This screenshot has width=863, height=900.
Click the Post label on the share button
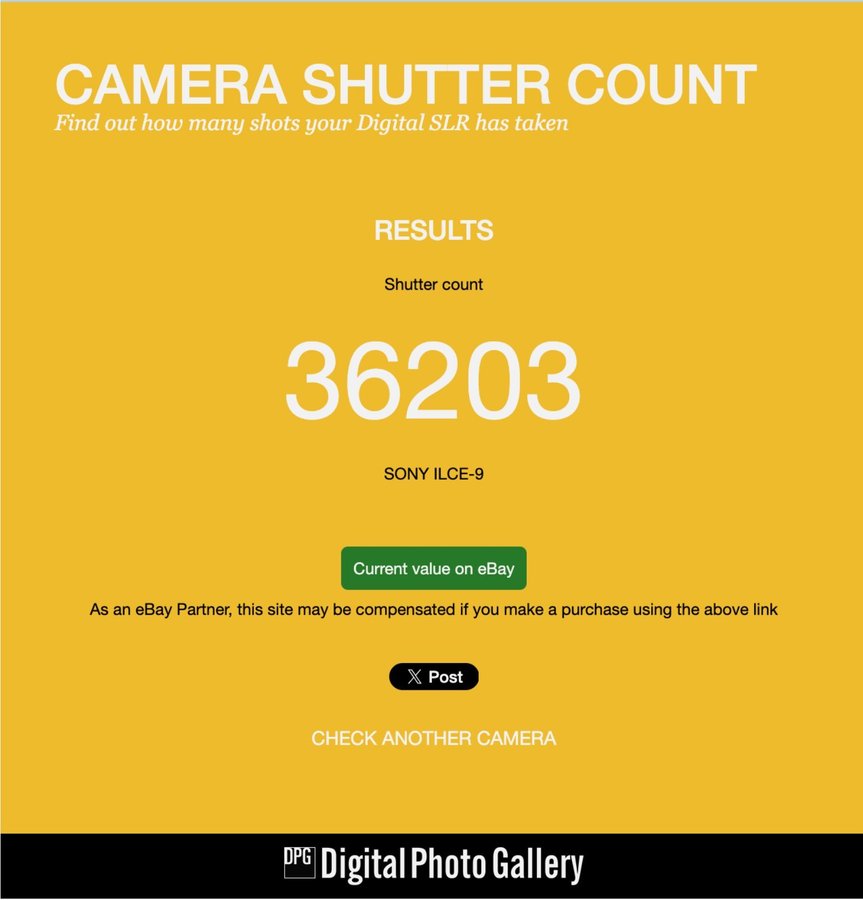click(x=445, y=677)
